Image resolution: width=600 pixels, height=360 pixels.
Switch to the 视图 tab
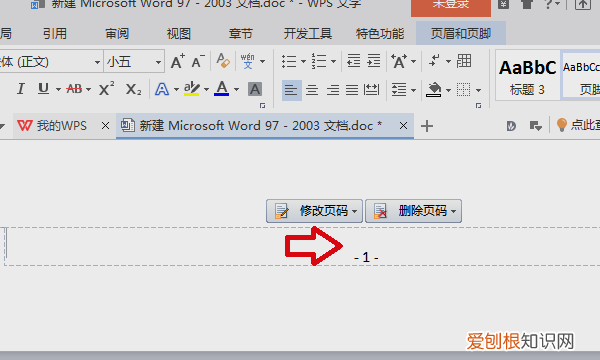click(x=179, y=34)
